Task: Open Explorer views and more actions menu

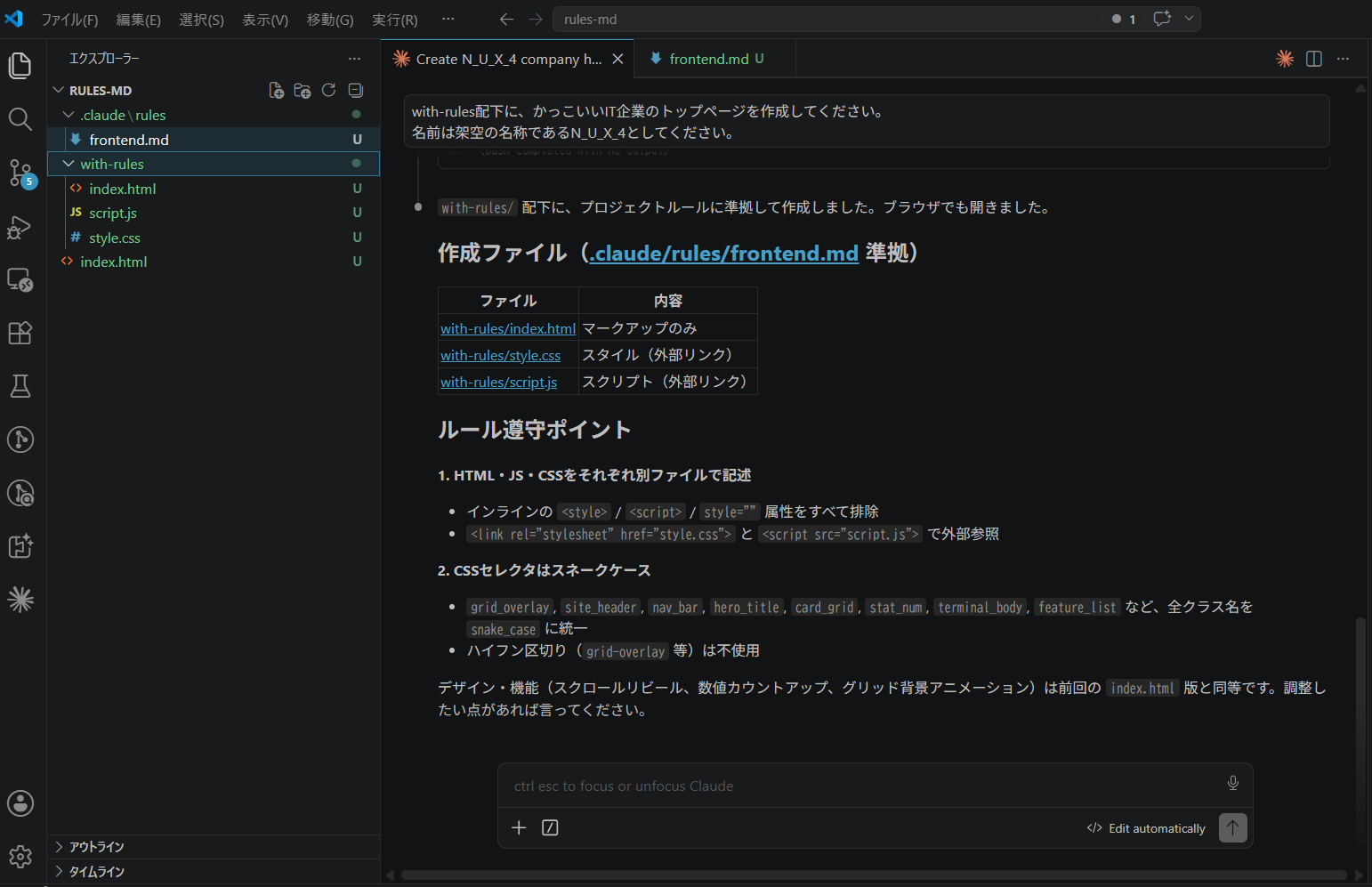Action: click(354, 59)
